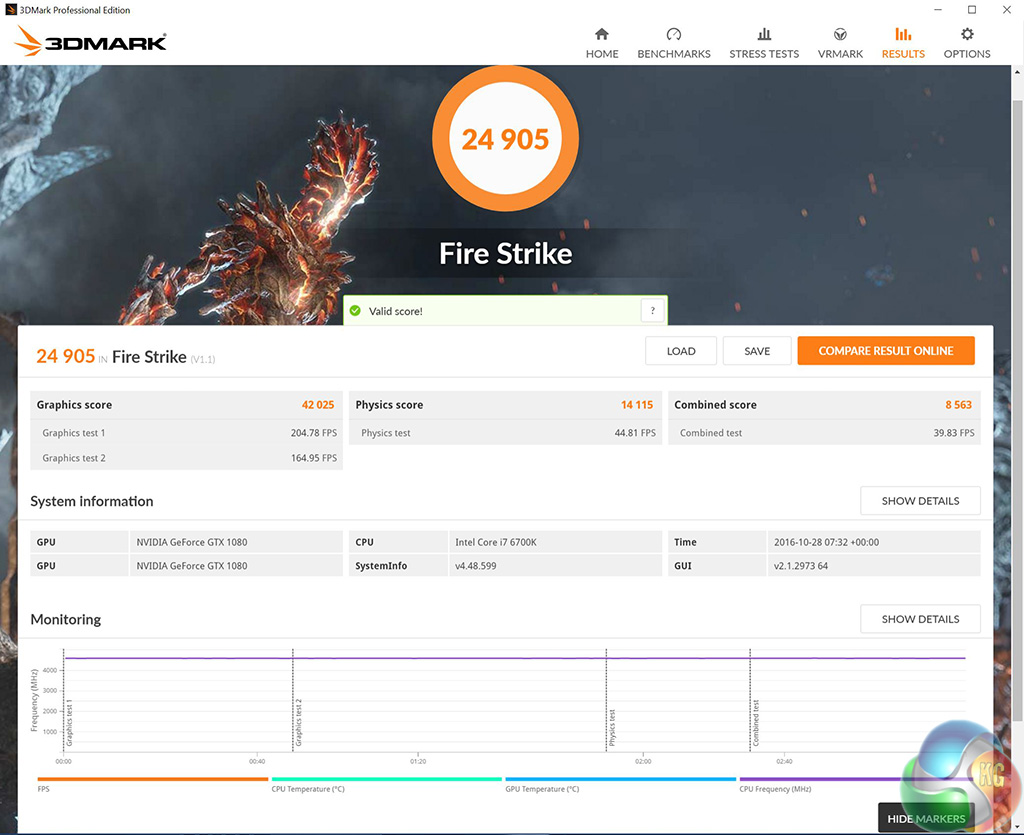Screen dimensions: 1024x835
Task: Click the Combined test 39.83 FPS value
Action: (x=953, y=433)
